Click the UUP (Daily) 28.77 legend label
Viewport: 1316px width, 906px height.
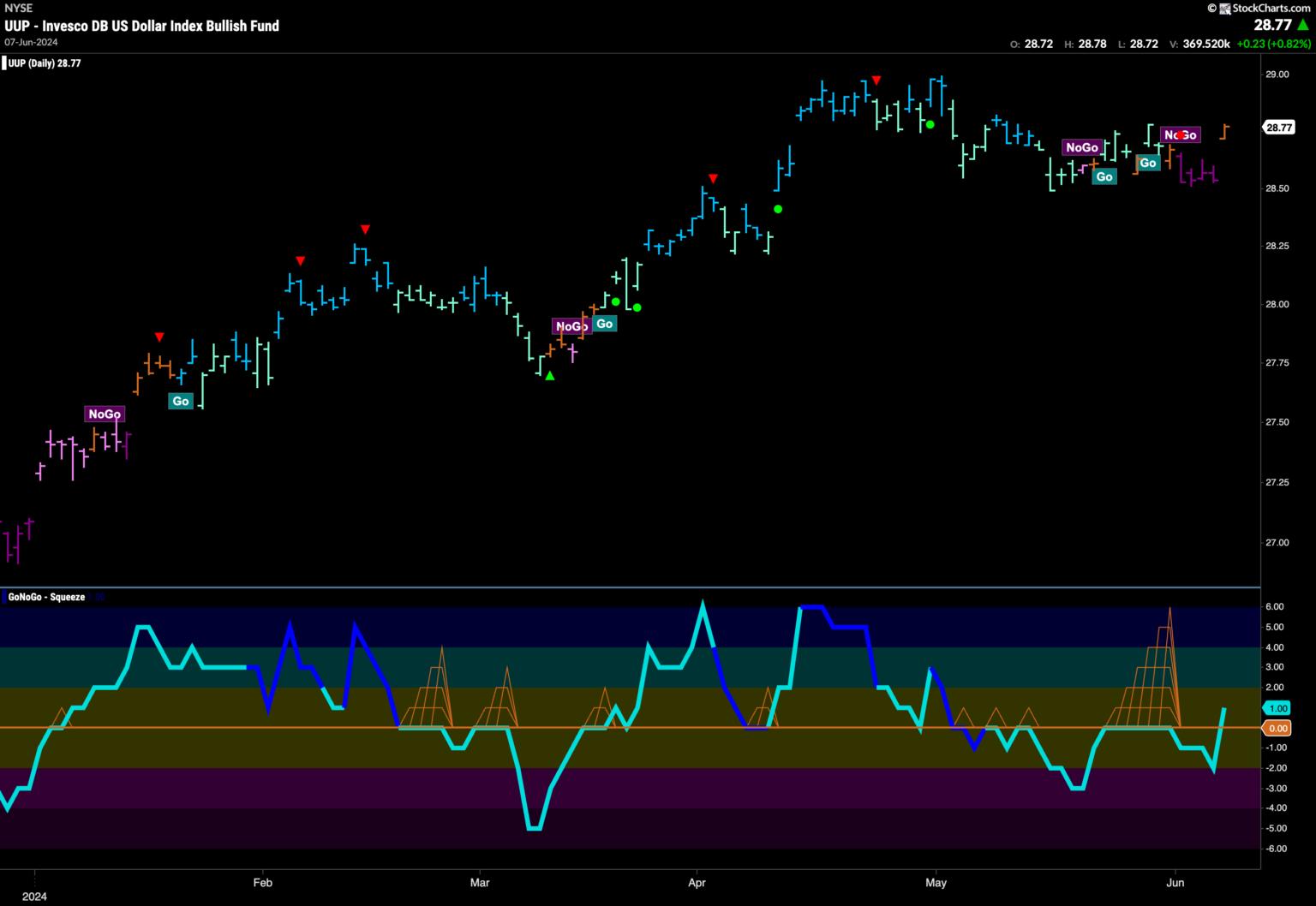pos(43,63)
